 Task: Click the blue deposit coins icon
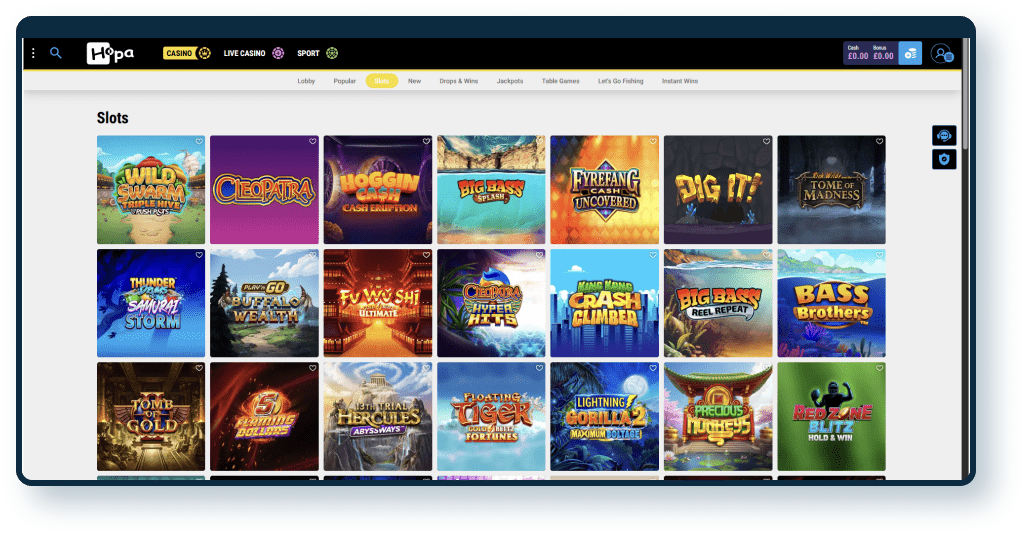click(910, 53)
